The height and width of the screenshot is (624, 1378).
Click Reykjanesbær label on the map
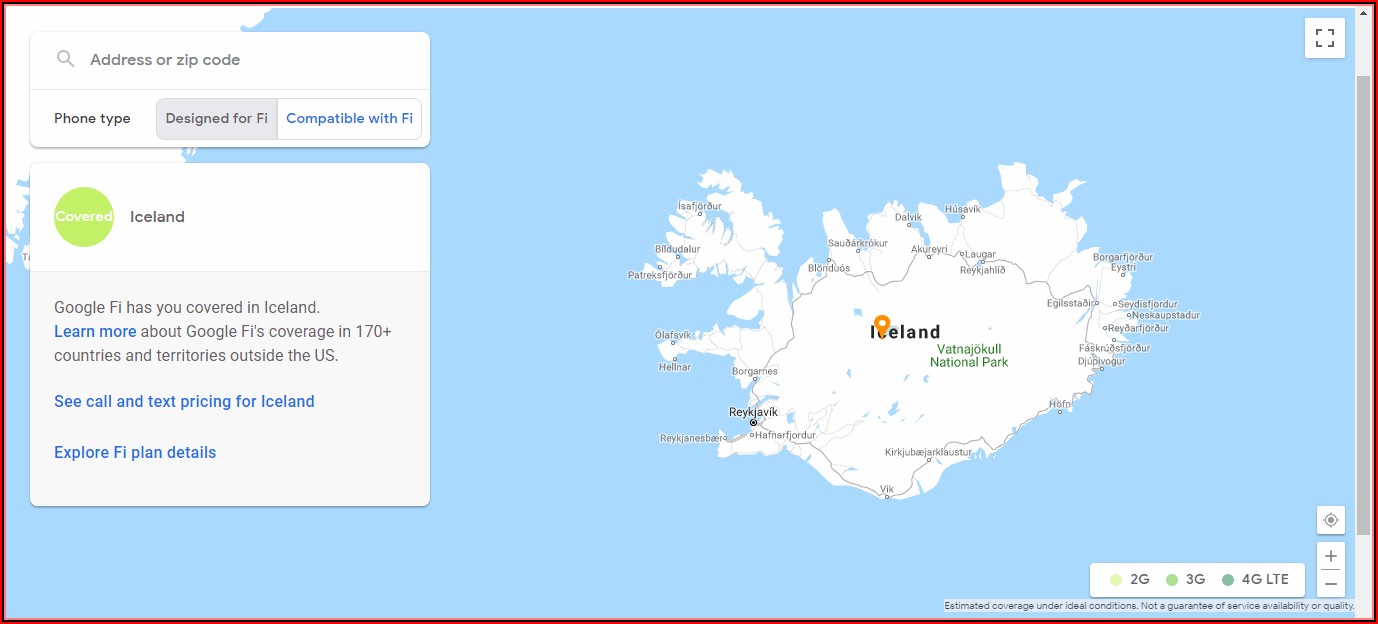[x=691, y=438]
